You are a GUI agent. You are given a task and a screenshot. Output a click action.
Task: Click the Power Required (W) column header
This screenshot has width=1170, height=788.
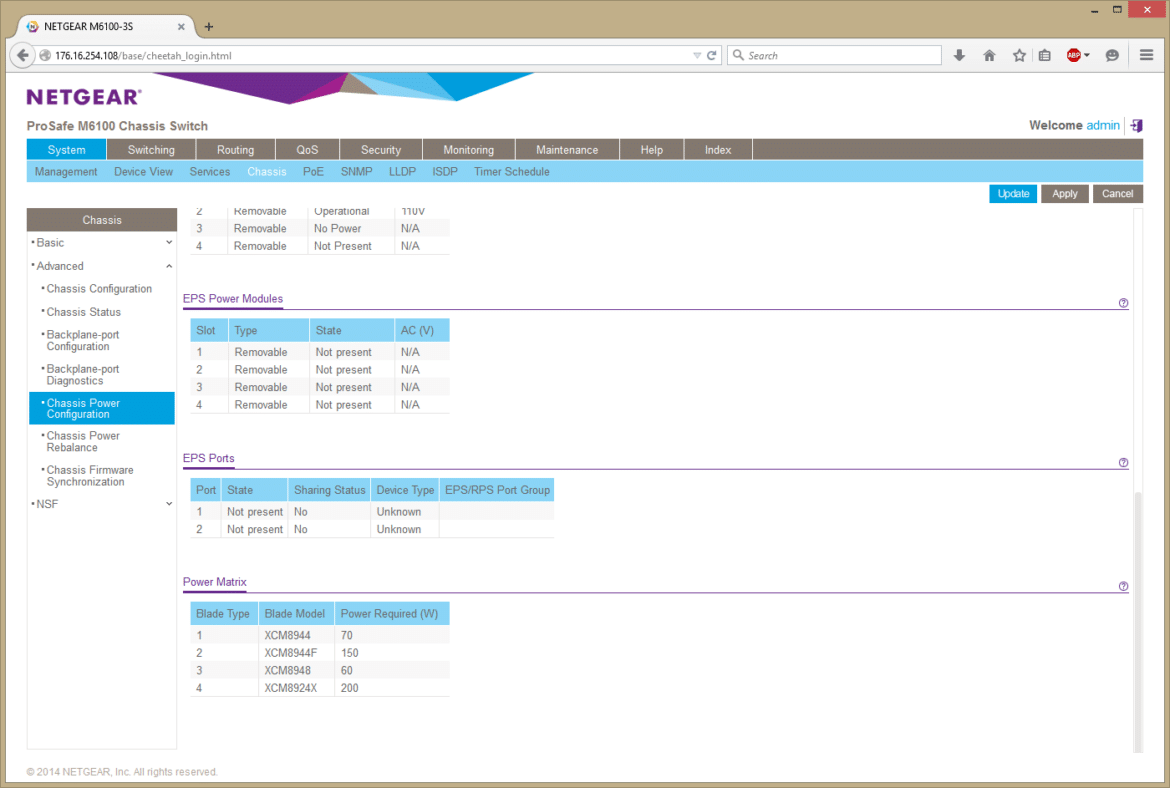click(x=392, y=613)
